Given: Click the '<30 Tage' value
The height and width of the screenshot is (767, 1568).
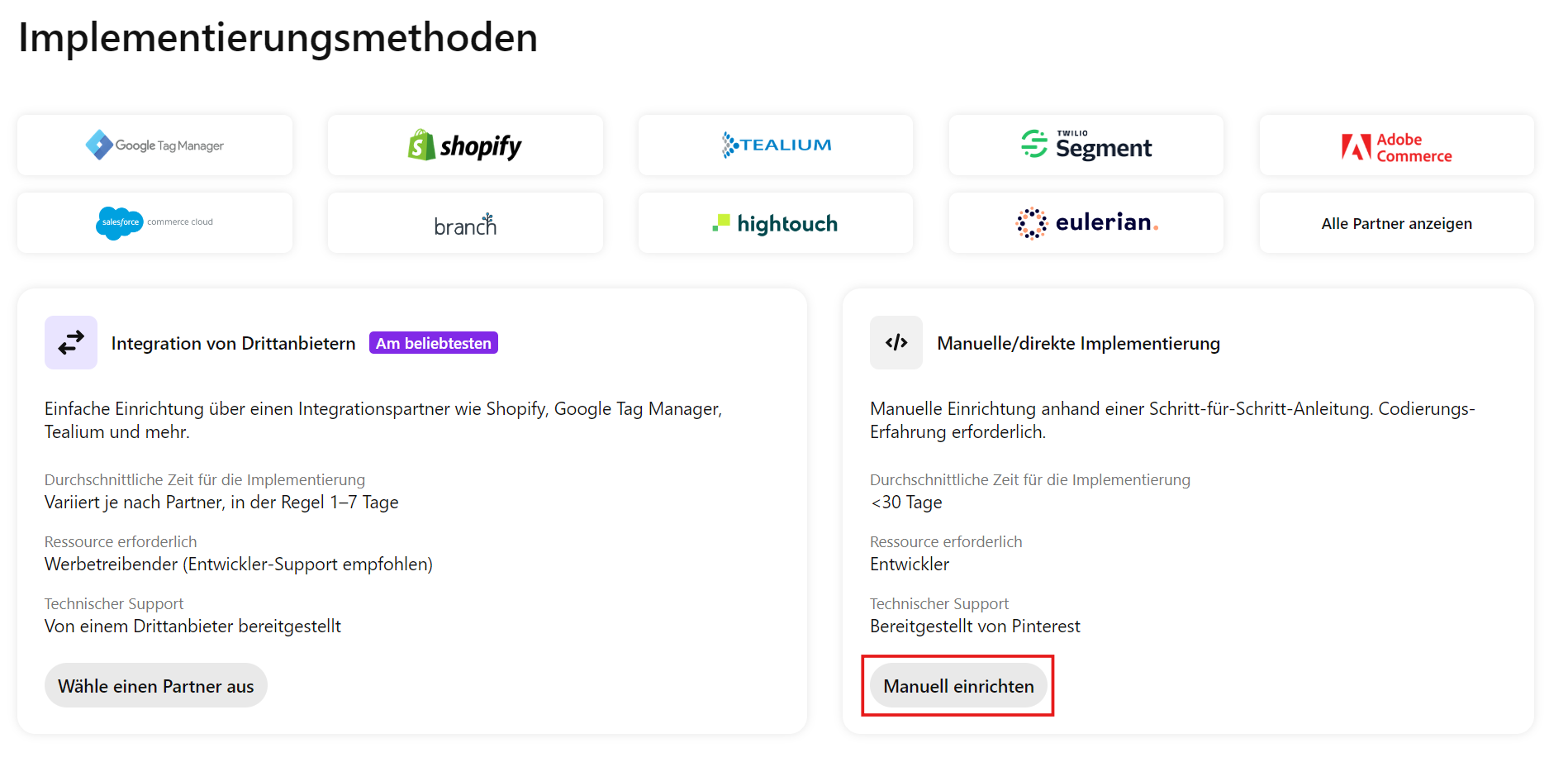Looking at the screenshot, I should click(x=906, y=502).
